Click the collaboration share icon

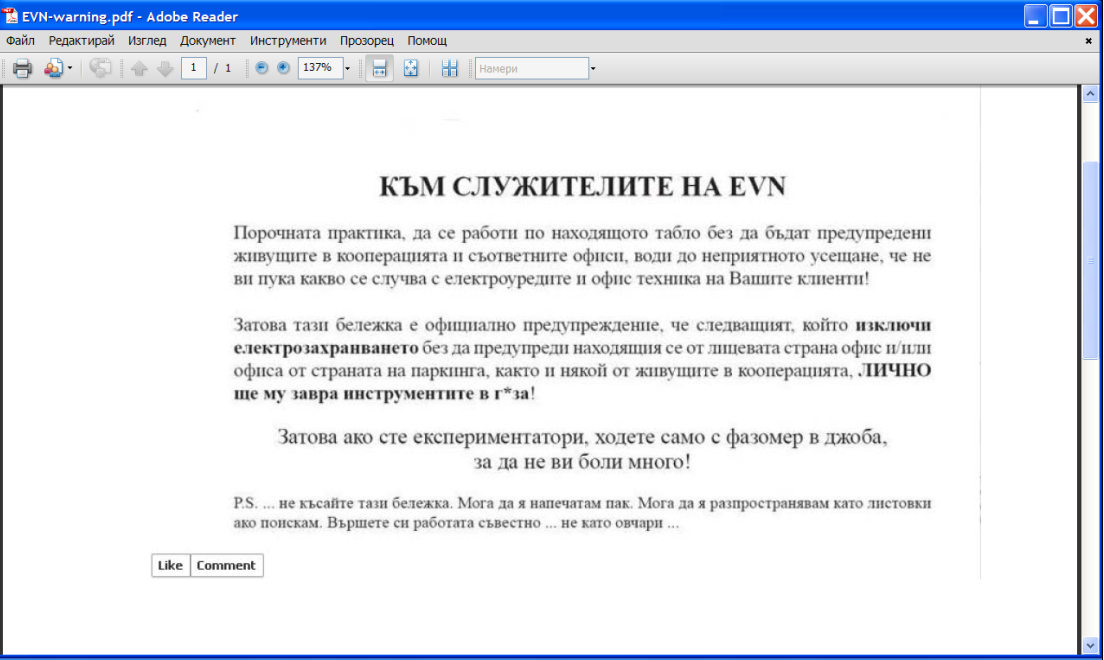[x=54, y=68]
